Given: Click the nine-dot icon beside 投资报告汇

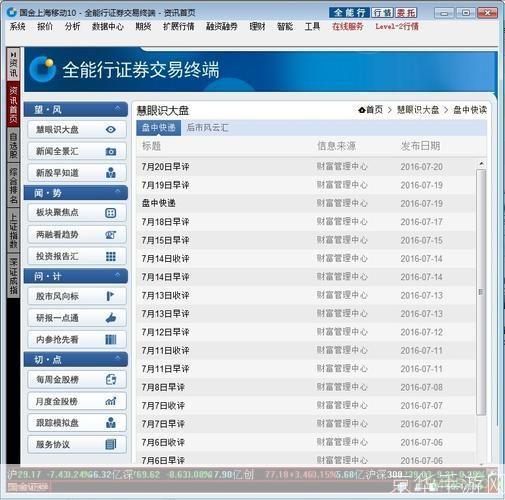Looking at the screenshot, I should click(111, 256).
